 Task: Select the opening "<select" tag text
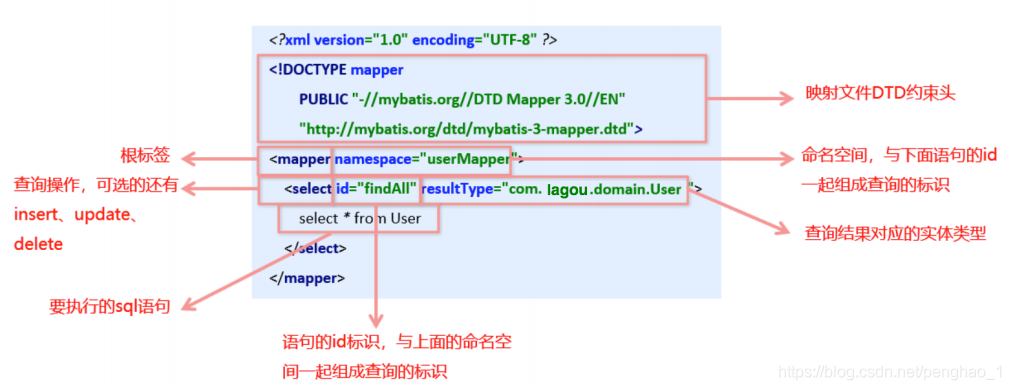(x=308, y=189)
